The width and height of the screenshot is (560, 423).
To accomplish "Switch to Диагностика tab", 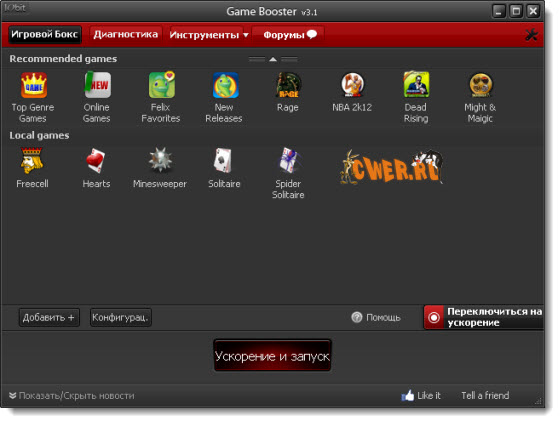I will click(x=126, y=34).
